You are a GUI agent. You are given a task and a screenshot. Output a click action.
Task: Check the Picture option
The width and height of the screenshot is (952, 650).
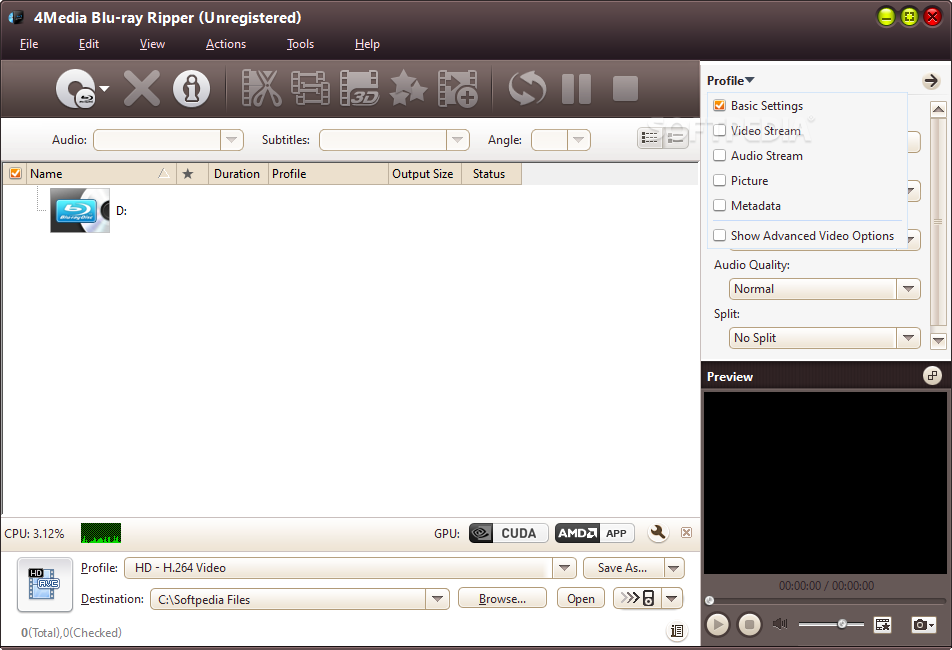[x=719, y=180]
